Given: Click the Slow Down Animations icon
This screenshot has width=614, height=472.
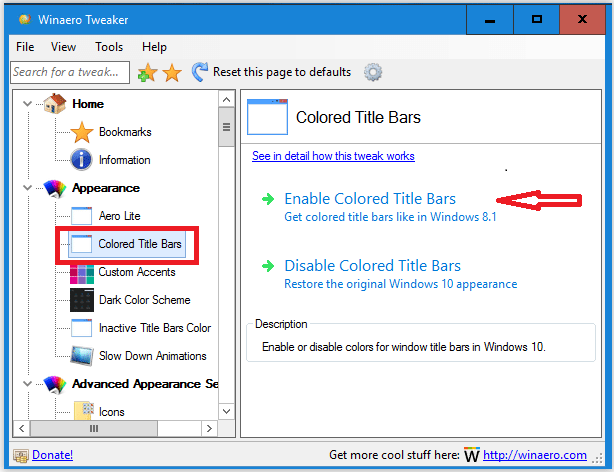Looking at the screenshot, I should pos(82,356).
